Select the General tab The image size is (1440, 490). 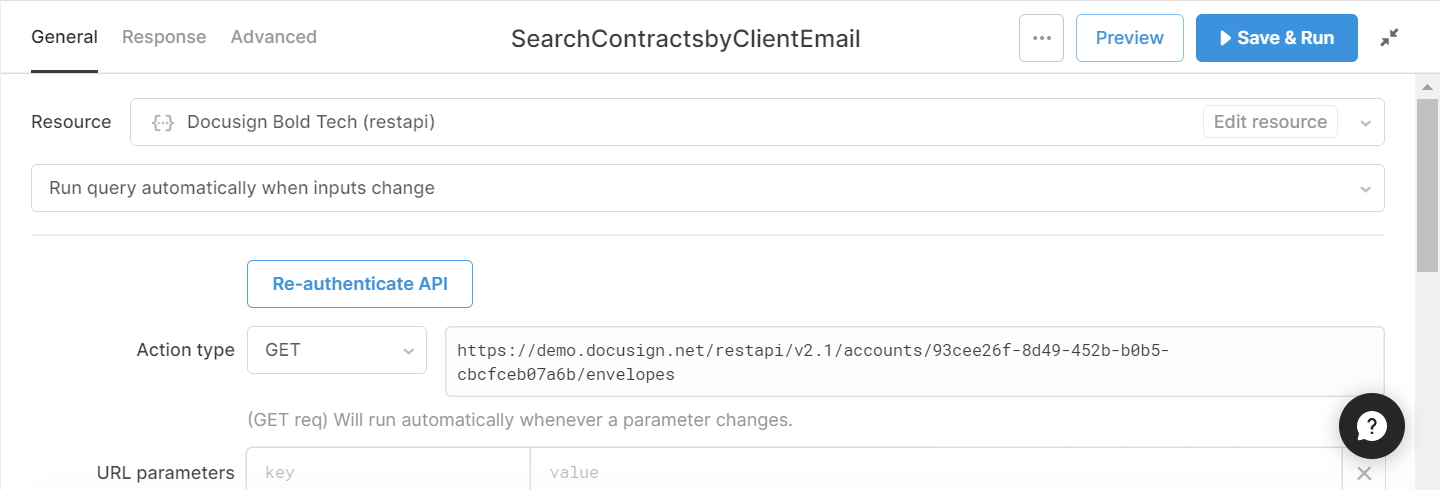[x=64, y=37]
